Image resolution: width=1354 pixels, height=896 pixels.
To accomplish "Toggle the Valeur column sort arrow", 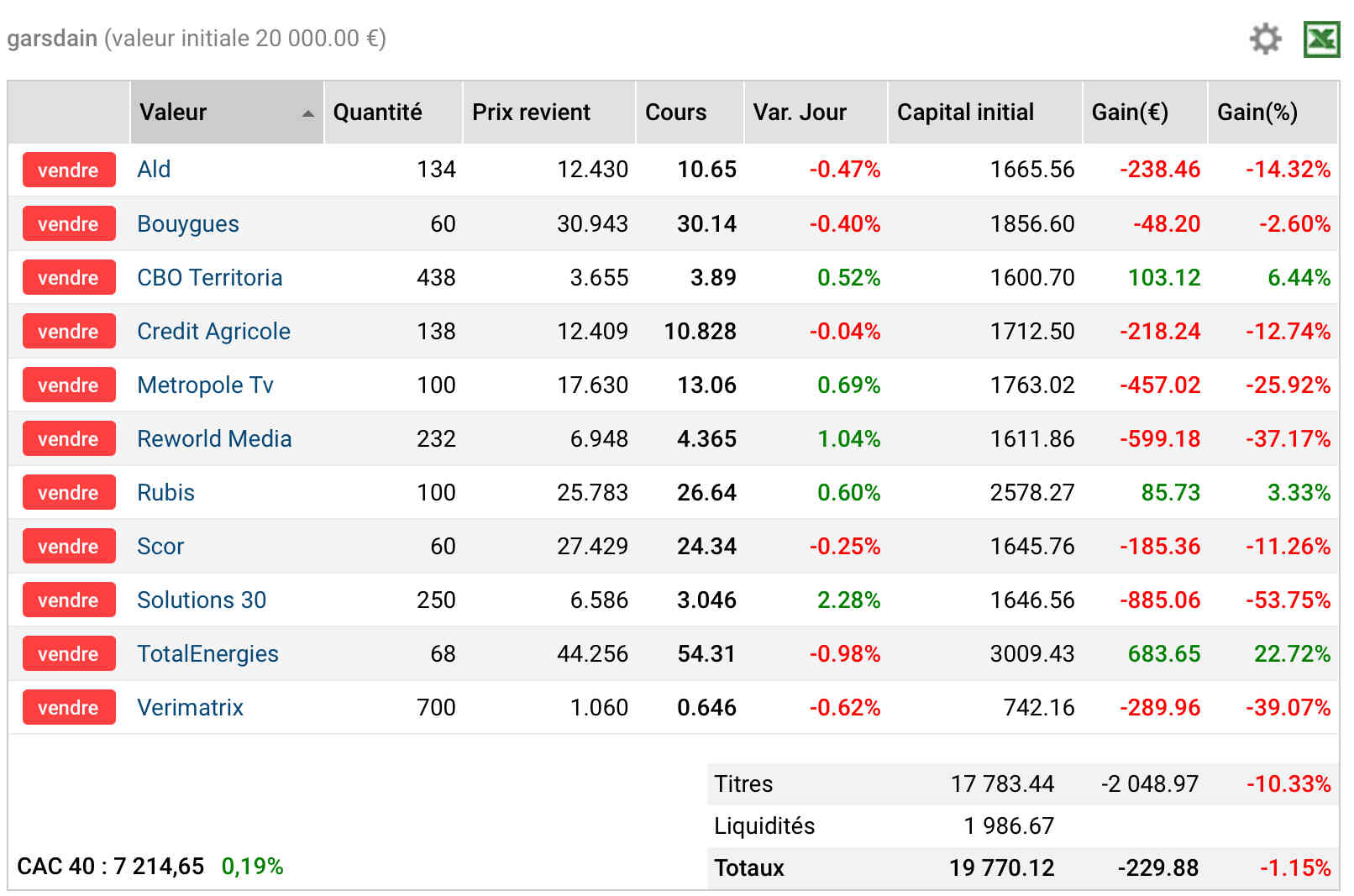I will (308, 113).
